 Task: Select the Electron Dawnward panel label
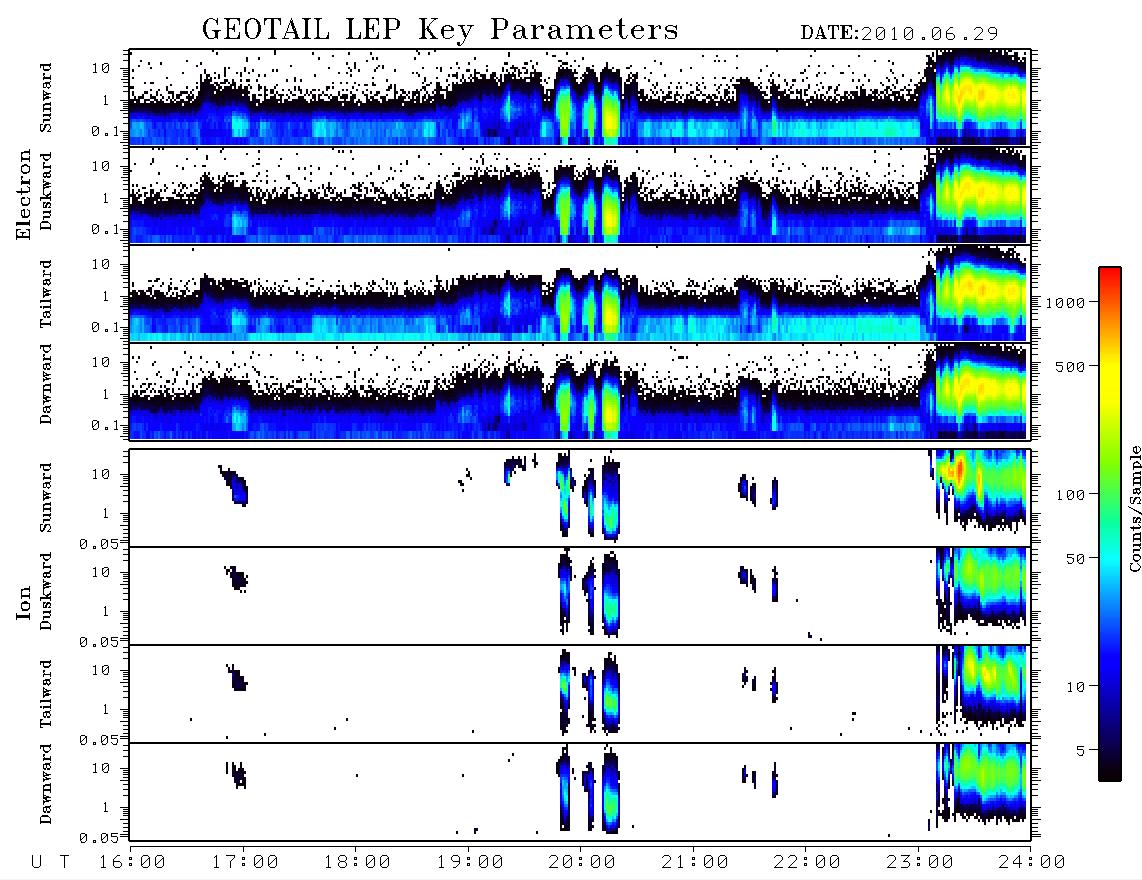(46, 384)
